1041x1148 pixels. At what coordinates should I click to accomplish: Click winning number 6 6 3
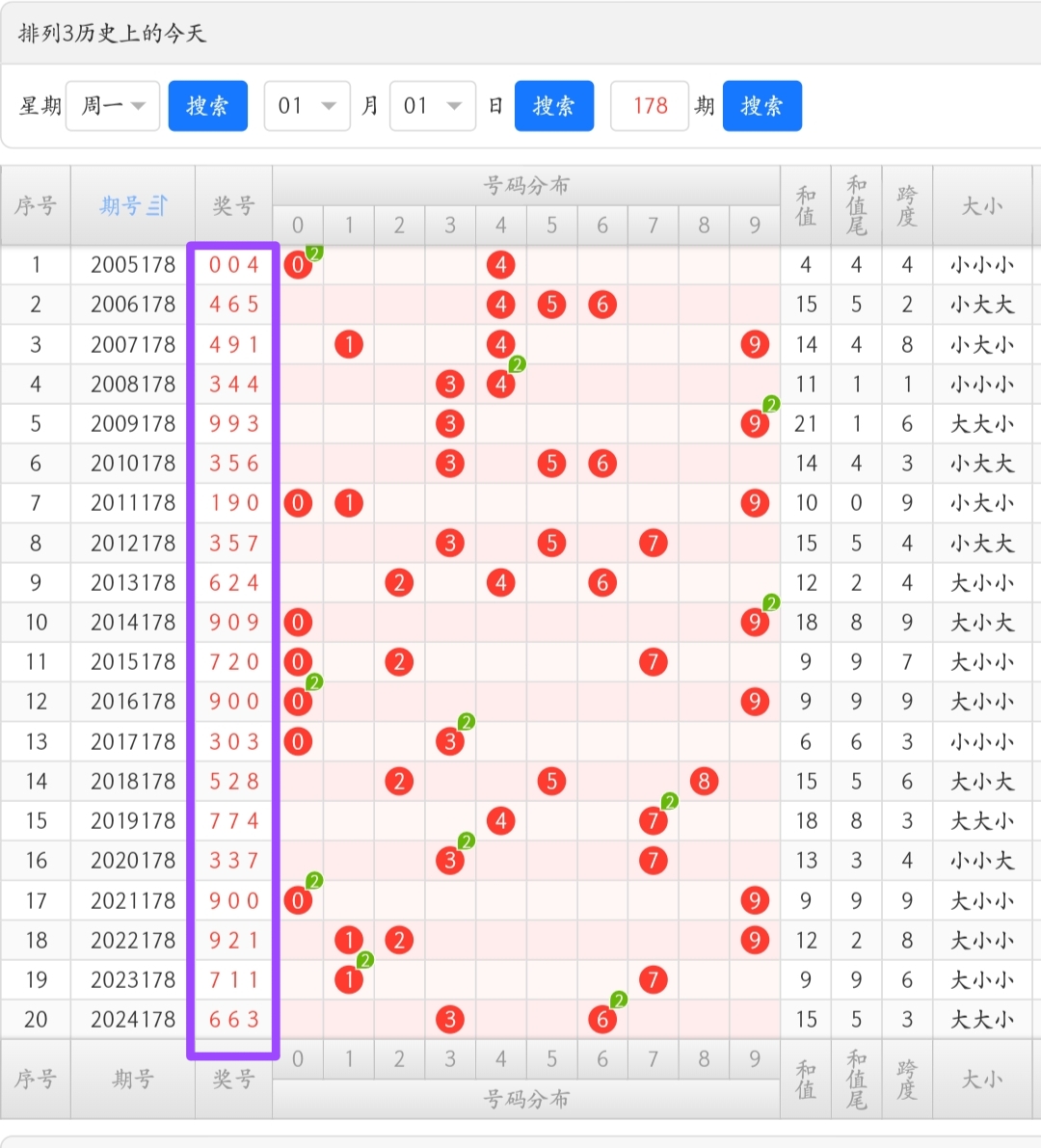point(233,1019)
